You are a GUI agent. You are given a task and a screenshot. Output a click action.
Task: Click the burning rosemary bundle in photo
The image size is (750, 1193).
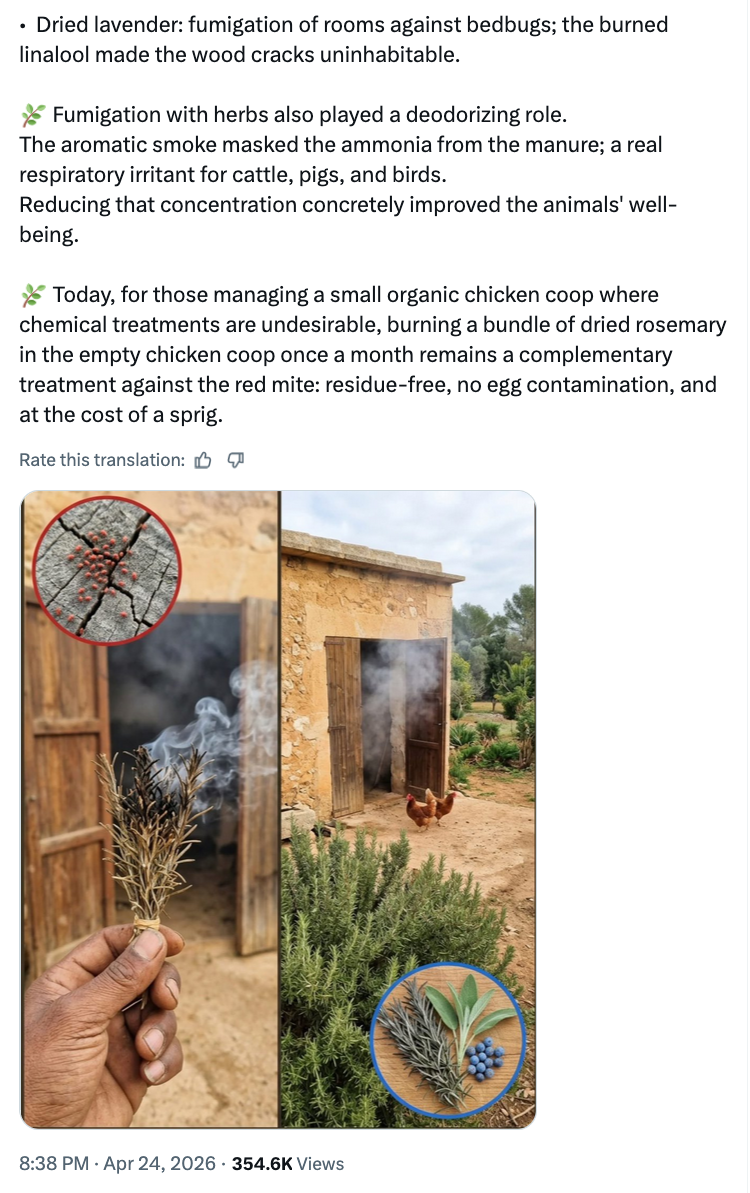152,840
